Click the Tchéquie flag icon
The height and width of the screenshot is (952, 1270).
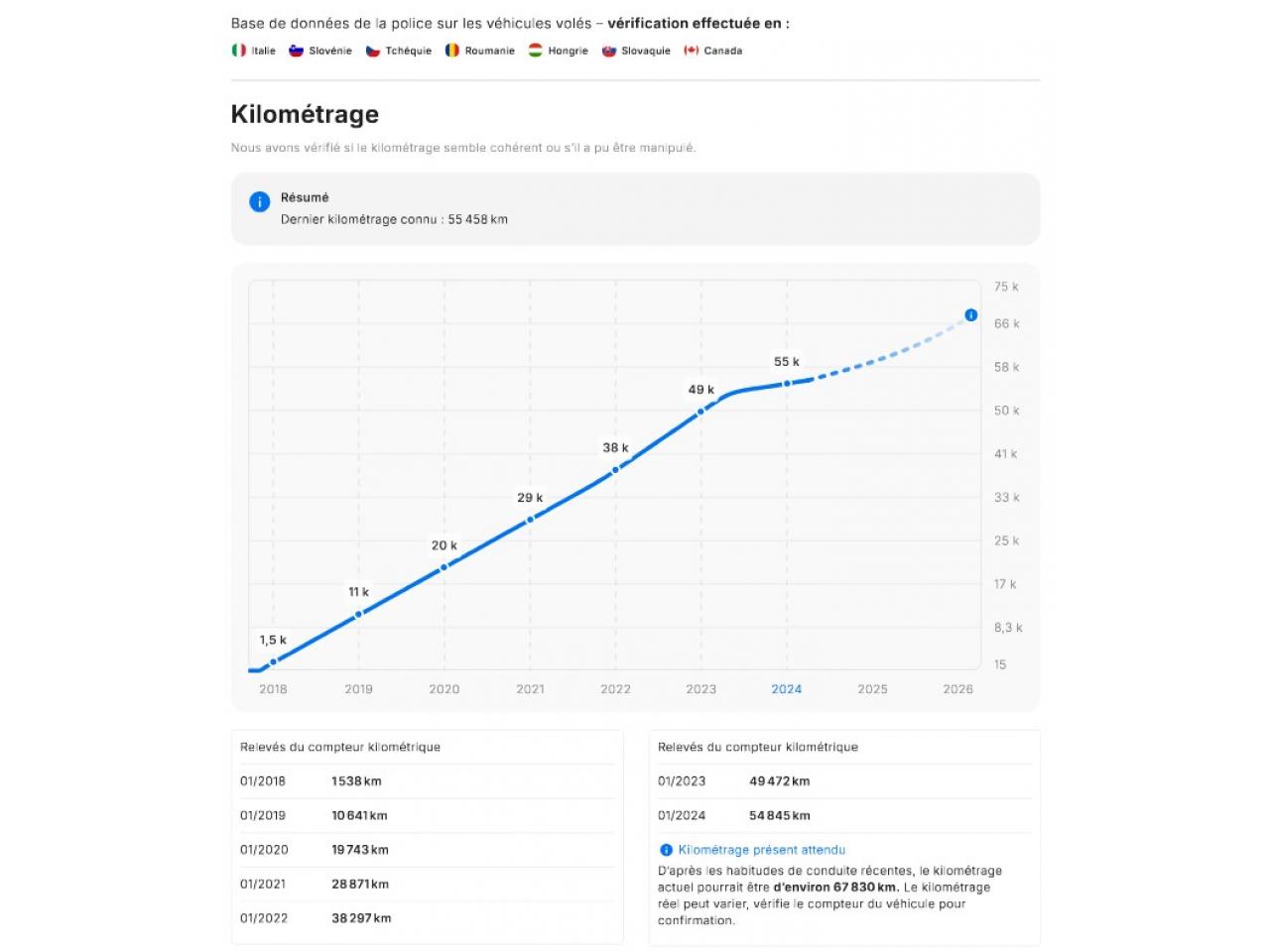coord(373,51)
